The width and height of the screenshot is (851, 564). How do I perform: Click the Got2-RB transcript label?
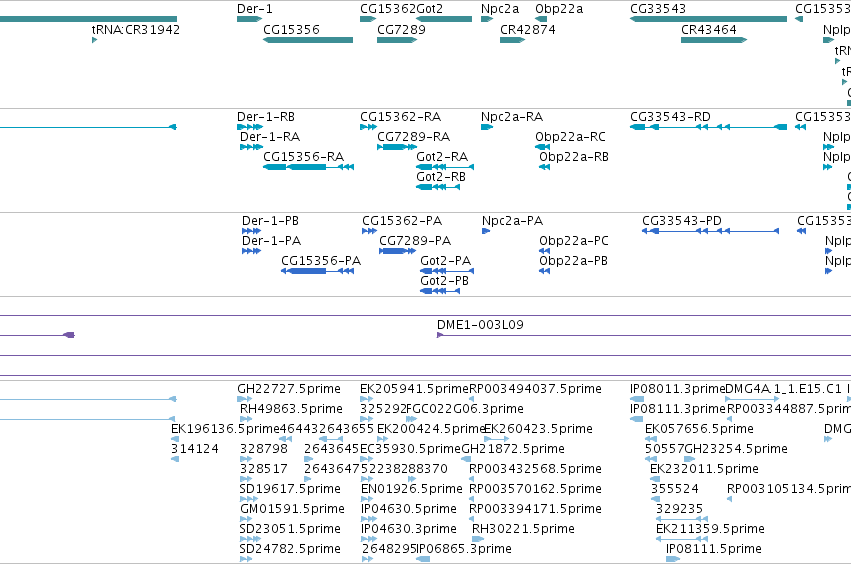[441, 177]
